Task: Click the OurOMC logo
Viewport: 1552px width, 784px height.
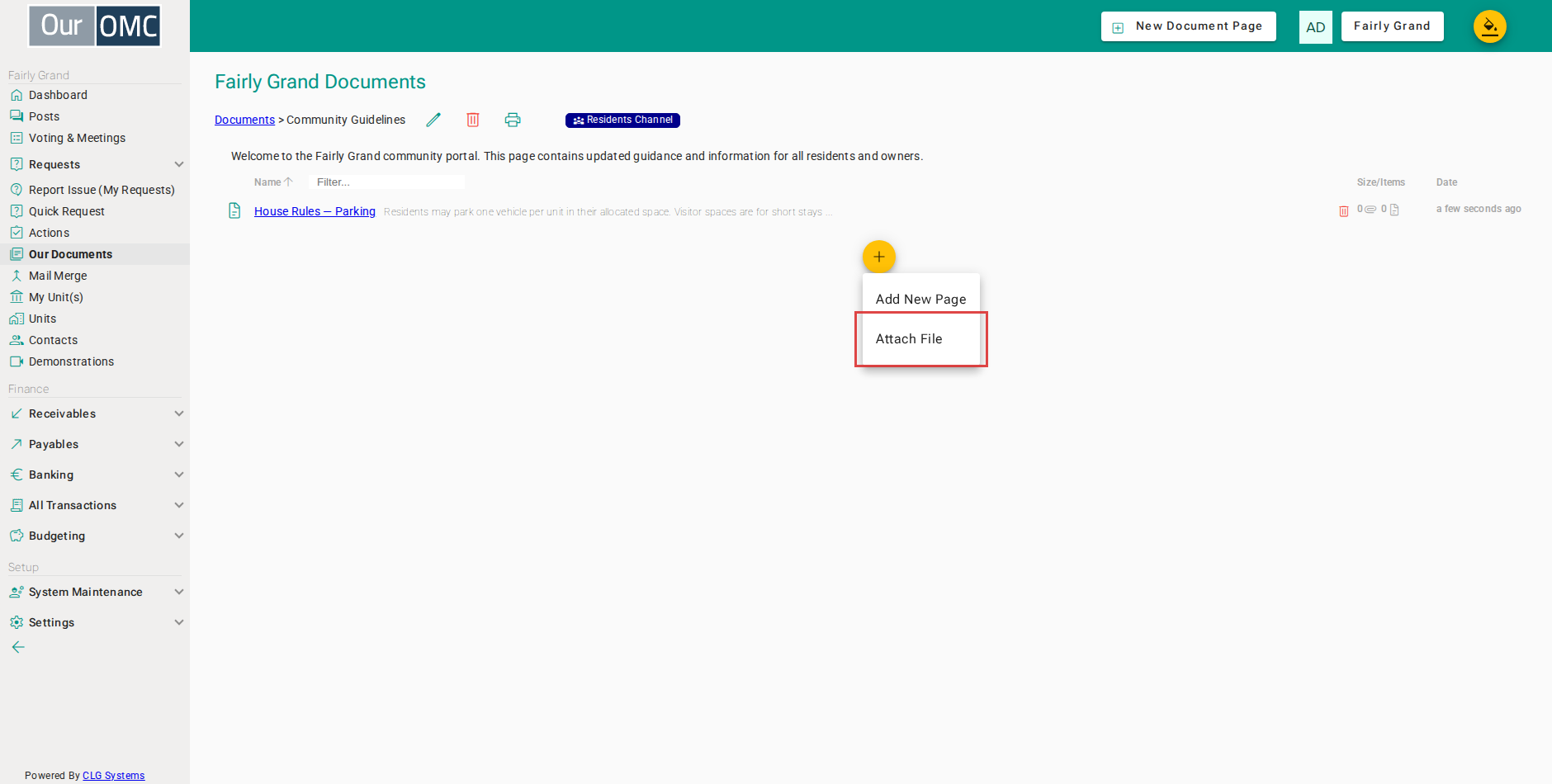Action: (95, 26)
